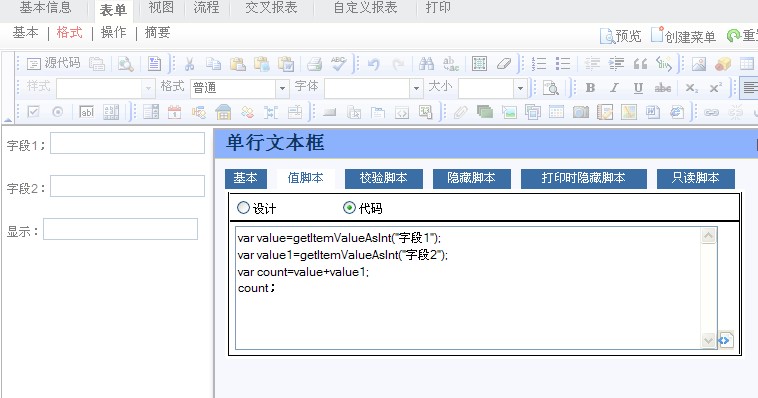758x398 pixels.
Task: Switch to 基本信息 tab
Action: point(45,8)
